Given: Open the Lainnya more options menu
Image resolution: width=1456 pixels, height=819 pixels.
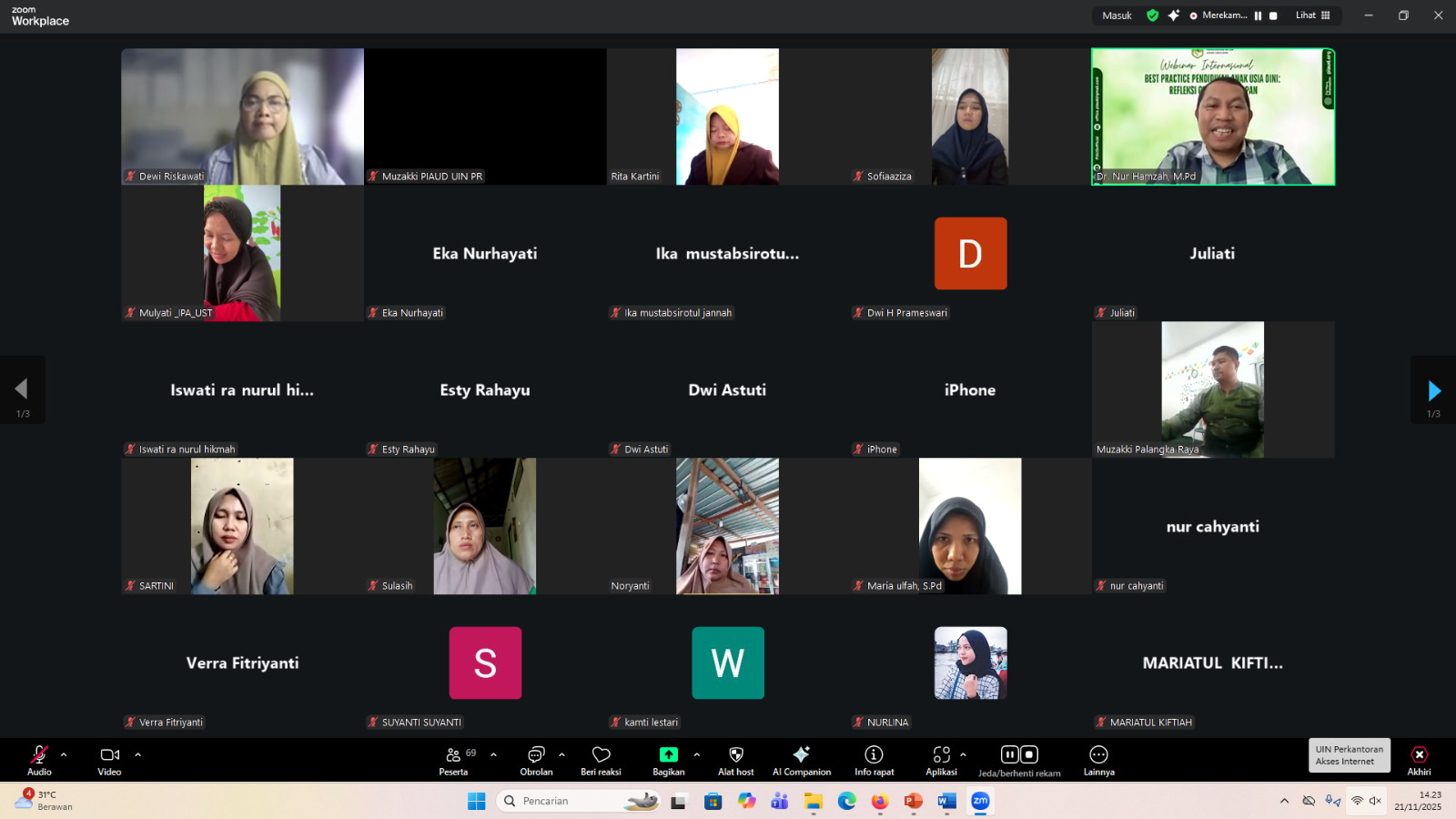Looking at the screenshot, I should point(1098,759).
